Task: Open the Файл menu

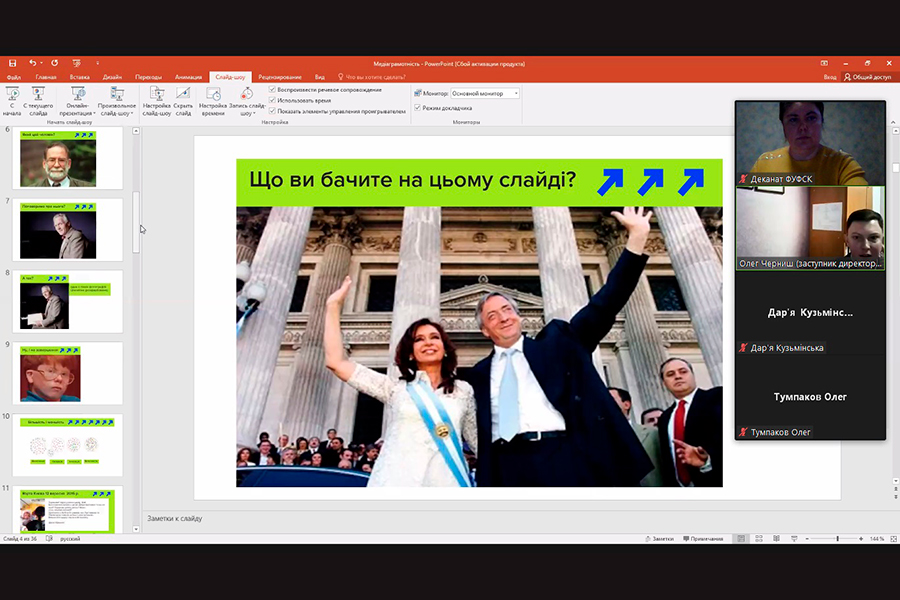Action: click(x=14, y=77)
